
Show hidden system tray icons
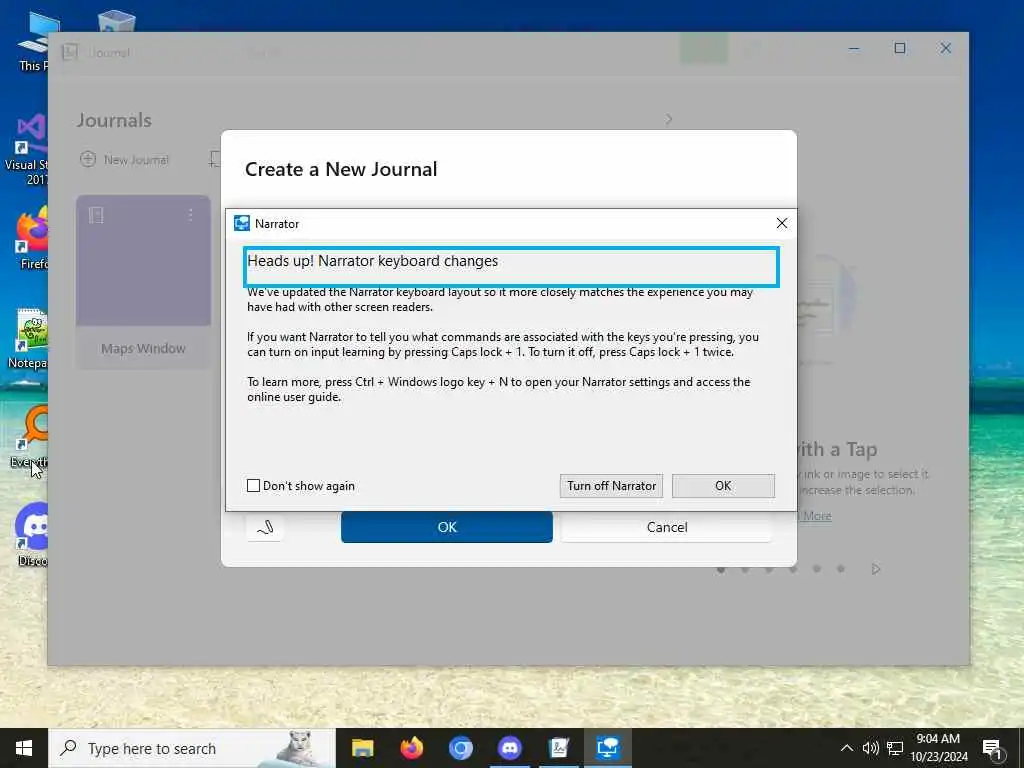[x=846, y=748]
